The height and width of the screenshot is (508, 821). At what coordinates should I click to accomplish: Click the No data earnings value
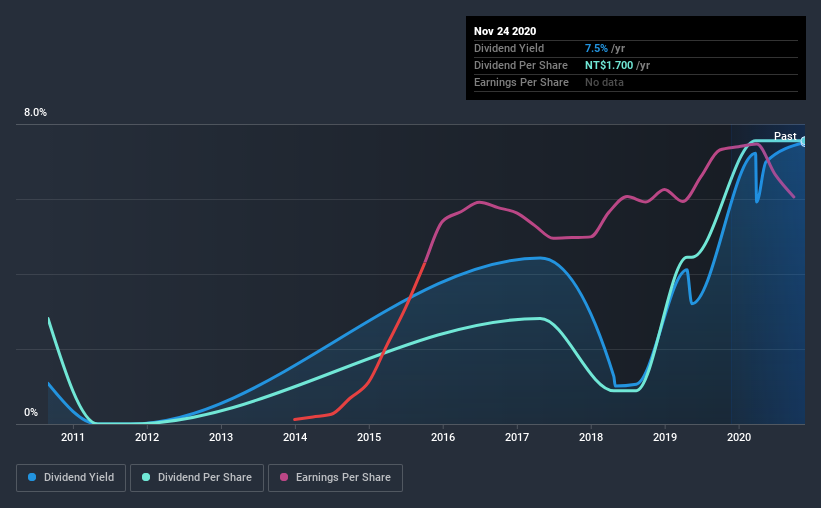[604, 82]
